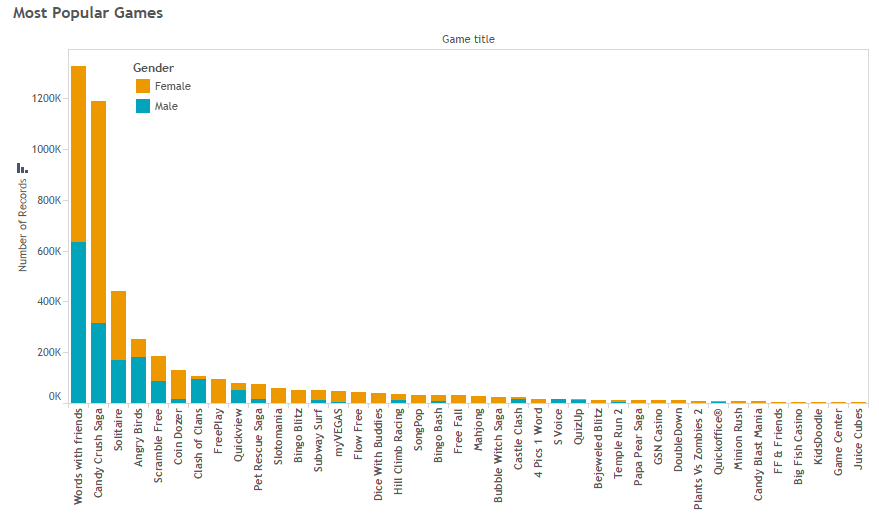Image resolution: width=879 pixels, height=520 pixels.
Task: Click the Words with friends axis label
Action: pos(78,456)
